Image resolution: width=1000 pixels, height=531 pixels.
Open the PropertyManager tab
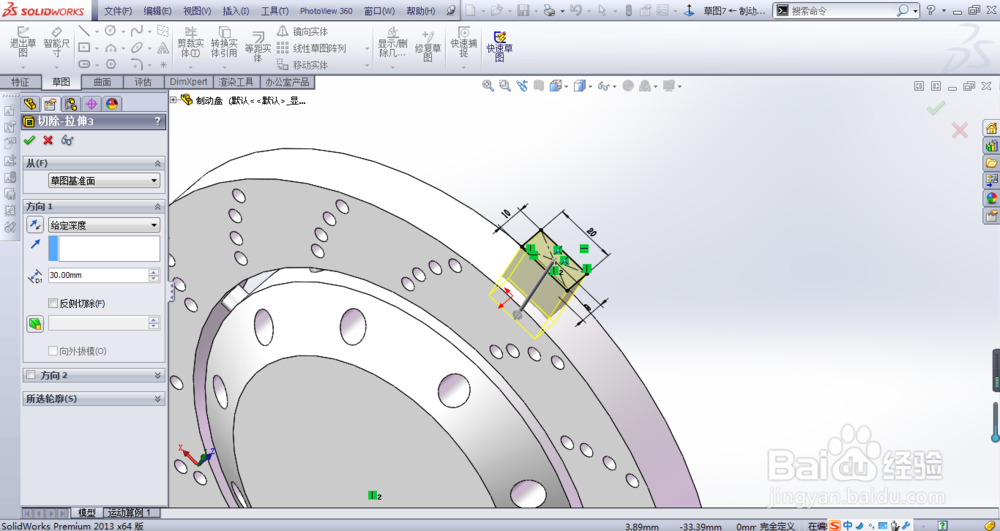[x=50, y=104]
